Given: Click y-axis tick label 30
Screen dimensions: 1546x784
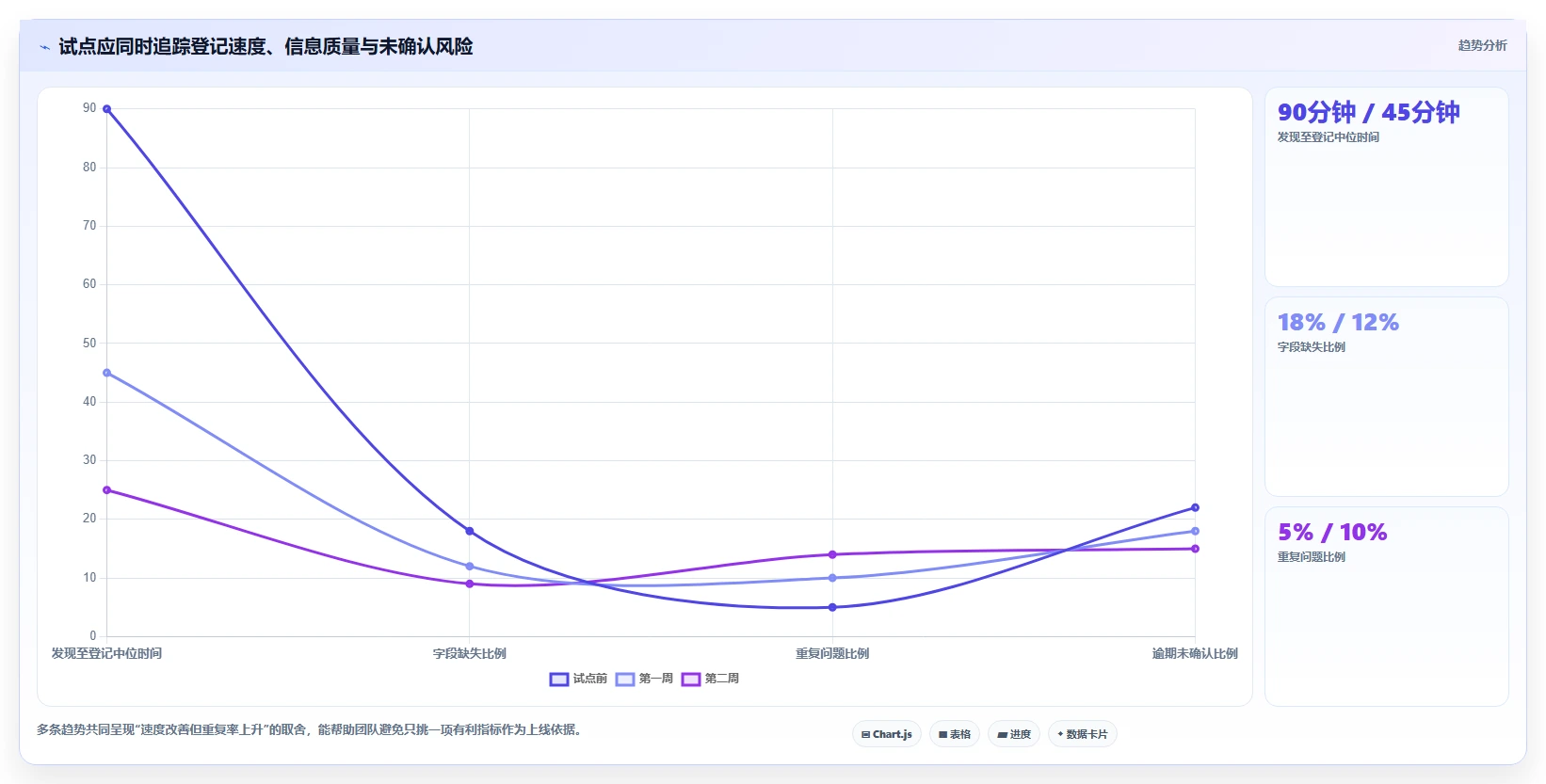Looking at the screenshot, I should pos(89,459).
